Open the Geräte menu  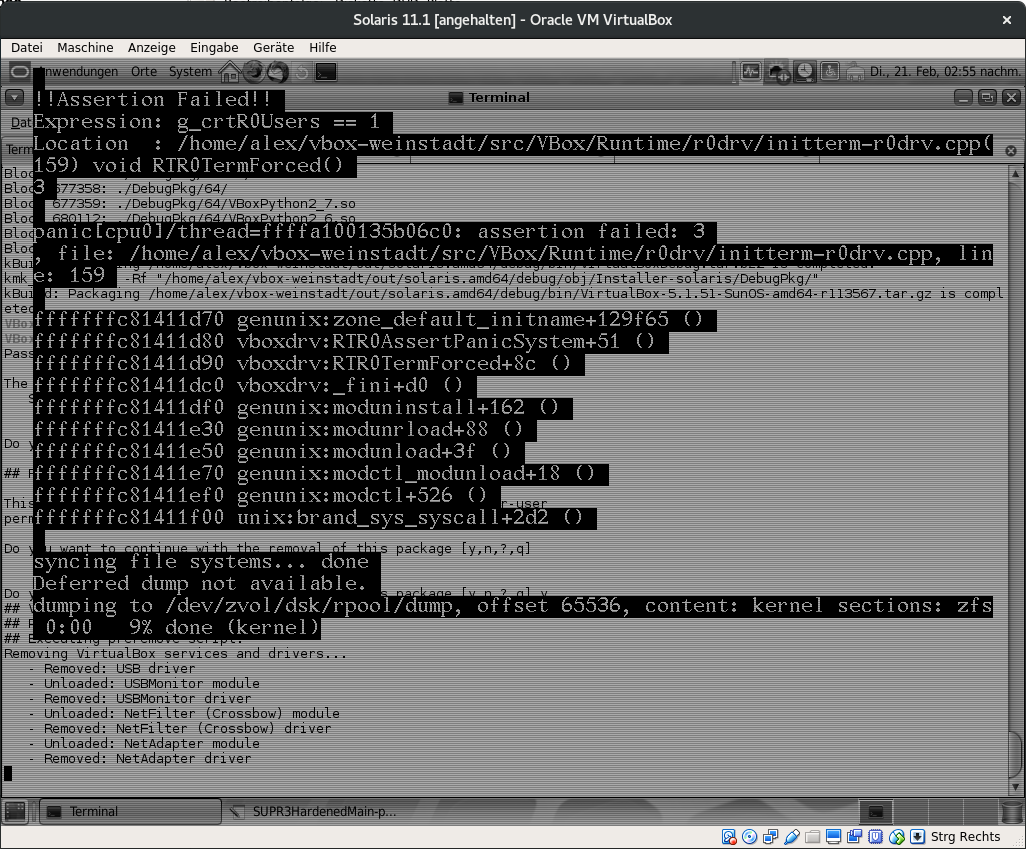(x=274, y=48)
